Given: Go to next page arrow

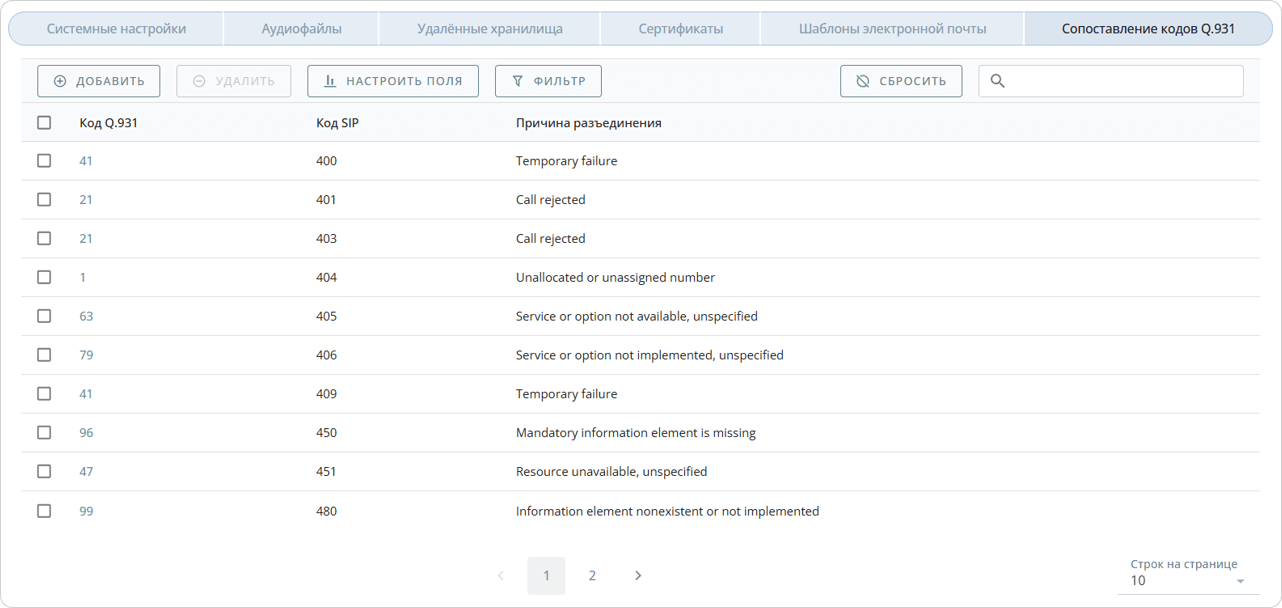Looking at the screenshot, I should click(638, 575).
